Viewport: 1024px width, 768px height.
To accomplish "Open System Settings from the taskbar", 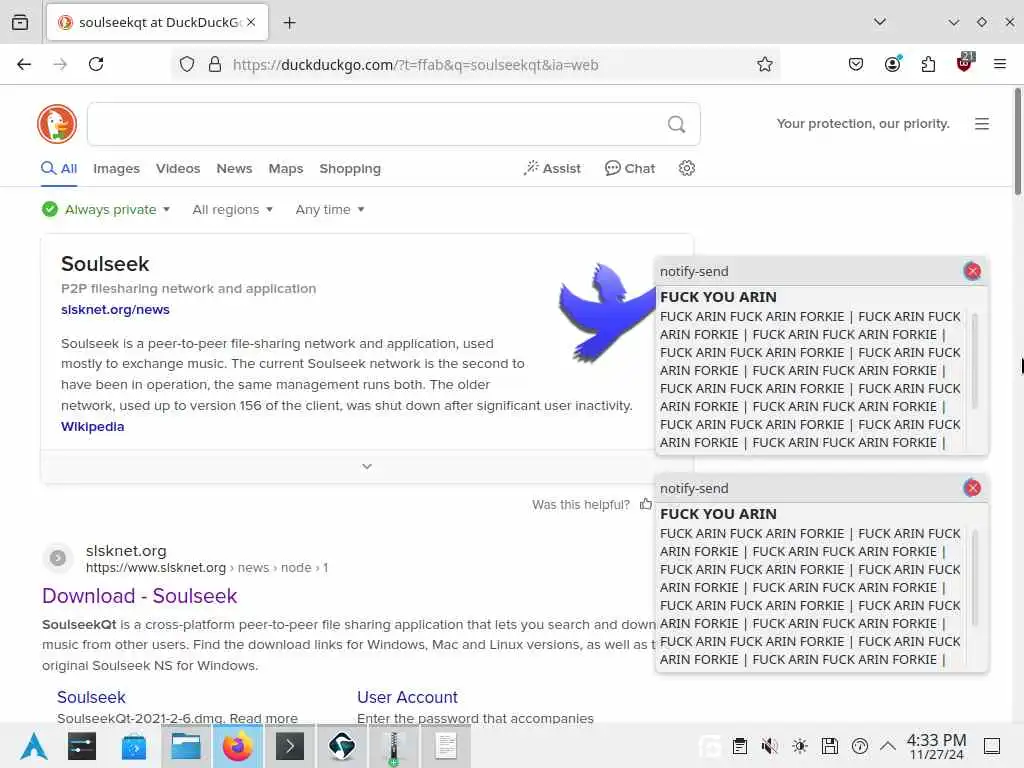I will 82,746.
